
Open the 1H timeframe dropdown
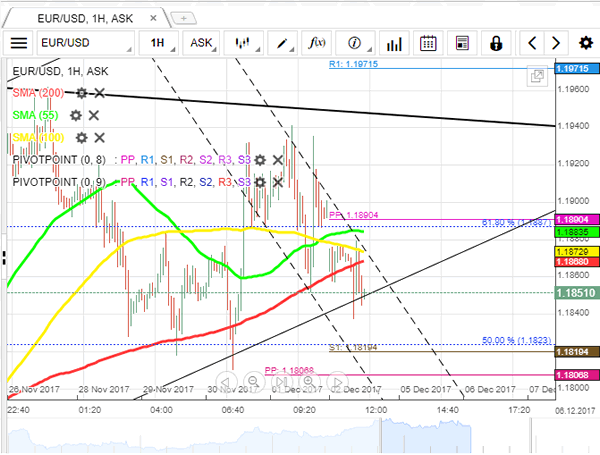tap(158, 43)
